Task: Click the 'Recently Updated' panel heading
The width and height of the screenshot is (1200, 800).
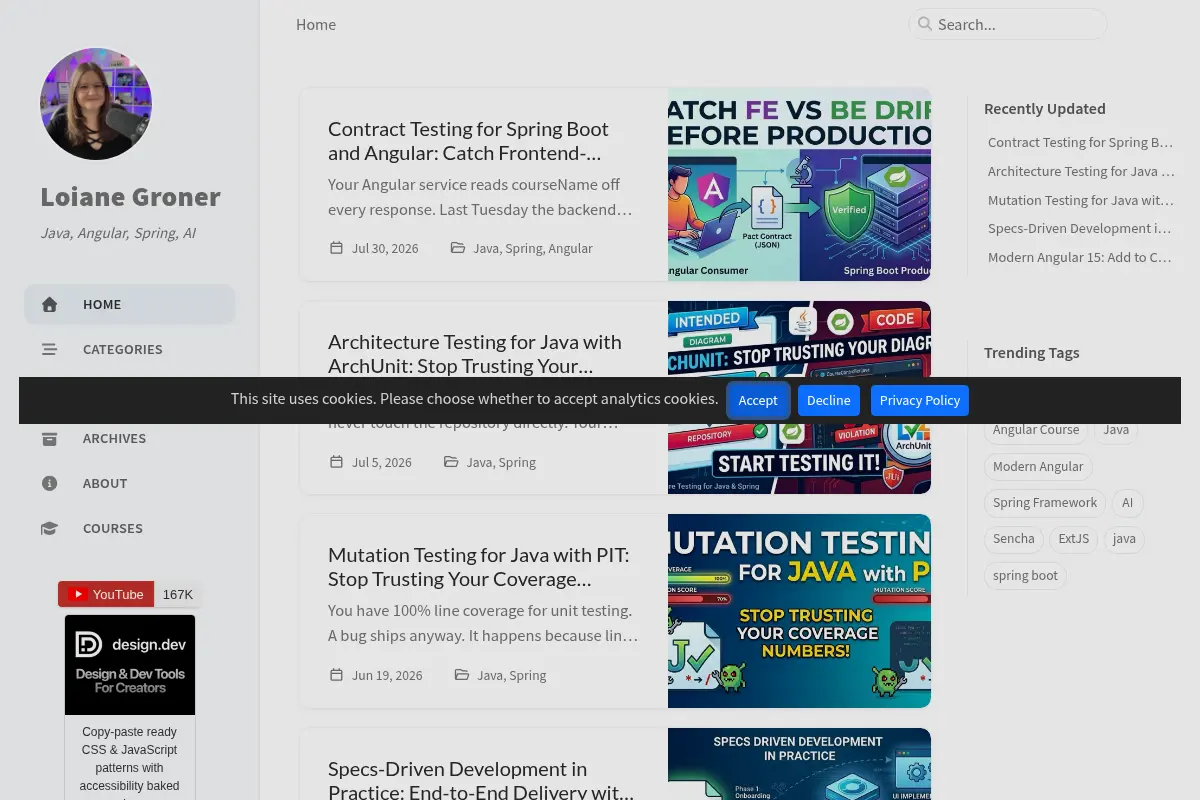Action: tap(1045, 109)
